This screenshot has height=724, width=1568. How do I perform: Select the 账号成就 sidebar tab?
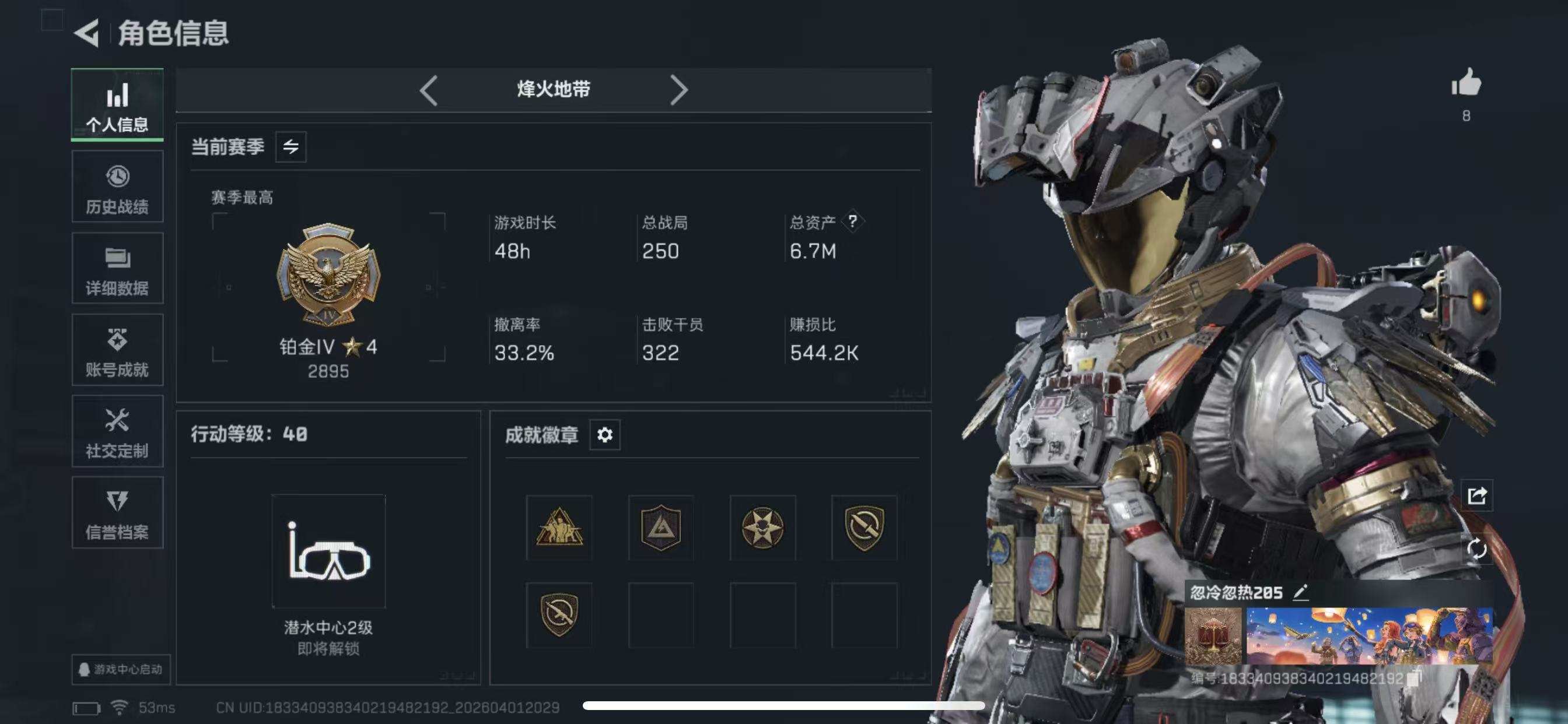[x=117, y=350]
